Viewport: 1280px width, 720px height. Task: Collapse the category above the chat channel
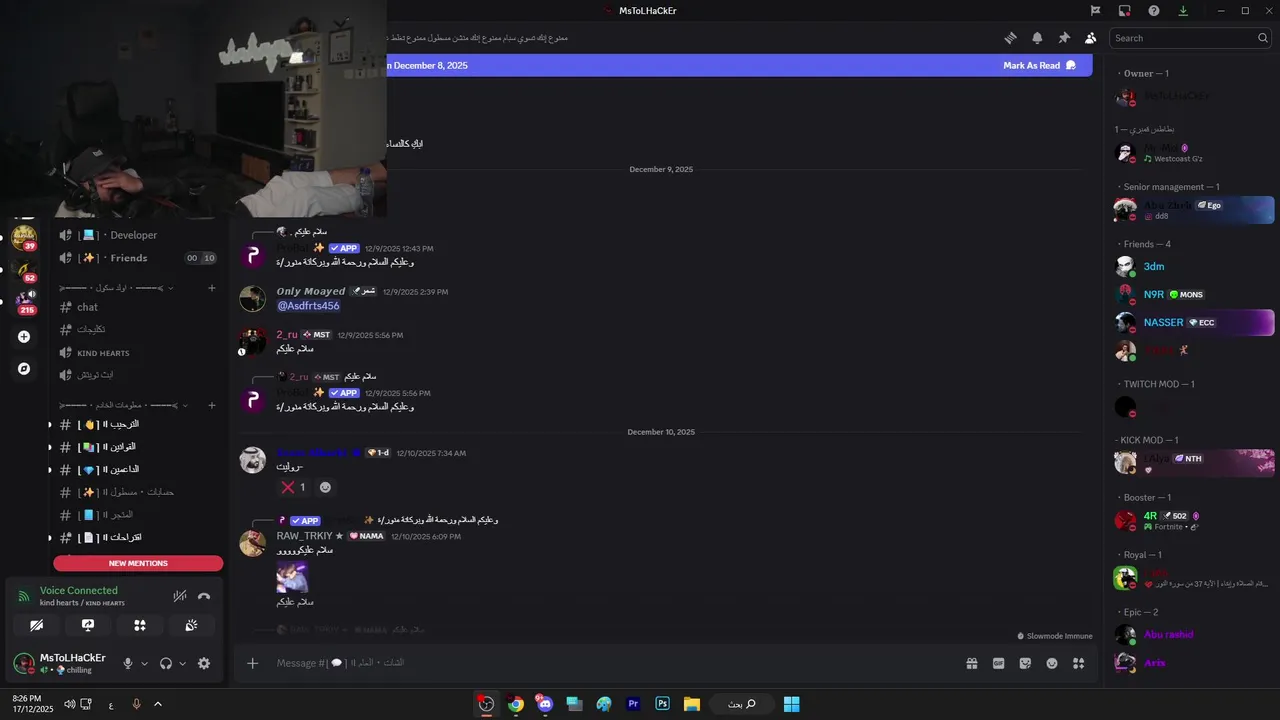click(118, 288)
